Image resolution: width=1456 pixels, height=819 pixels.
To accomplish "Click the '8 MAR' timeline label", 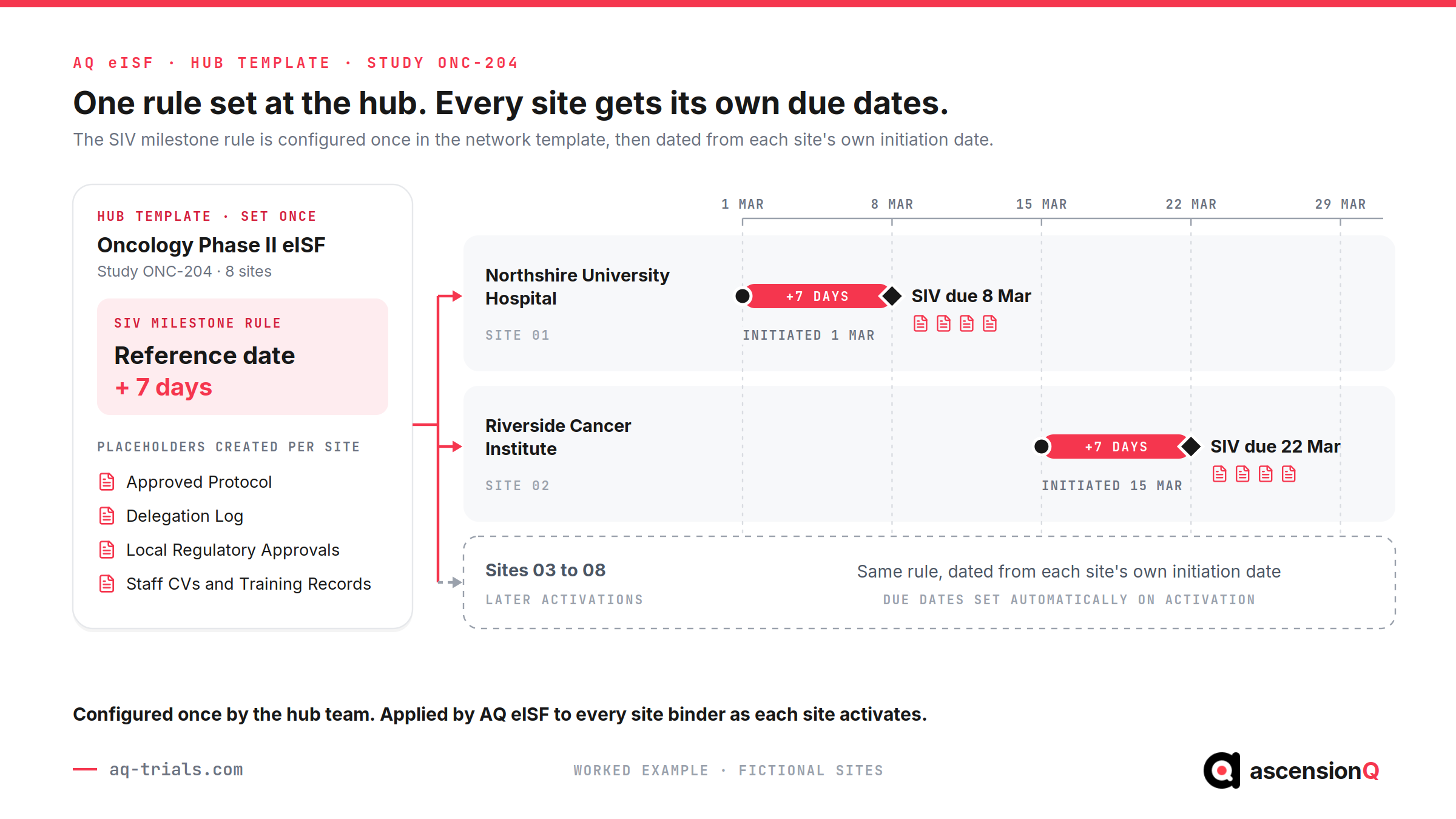I will tap(892, 204).
